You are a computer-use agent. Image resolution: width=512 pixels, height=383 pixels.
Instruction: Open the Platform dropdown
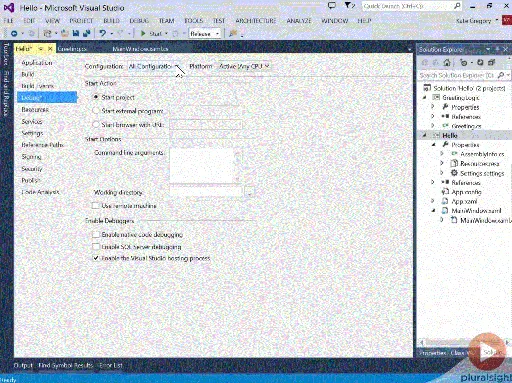click(244, 66)
